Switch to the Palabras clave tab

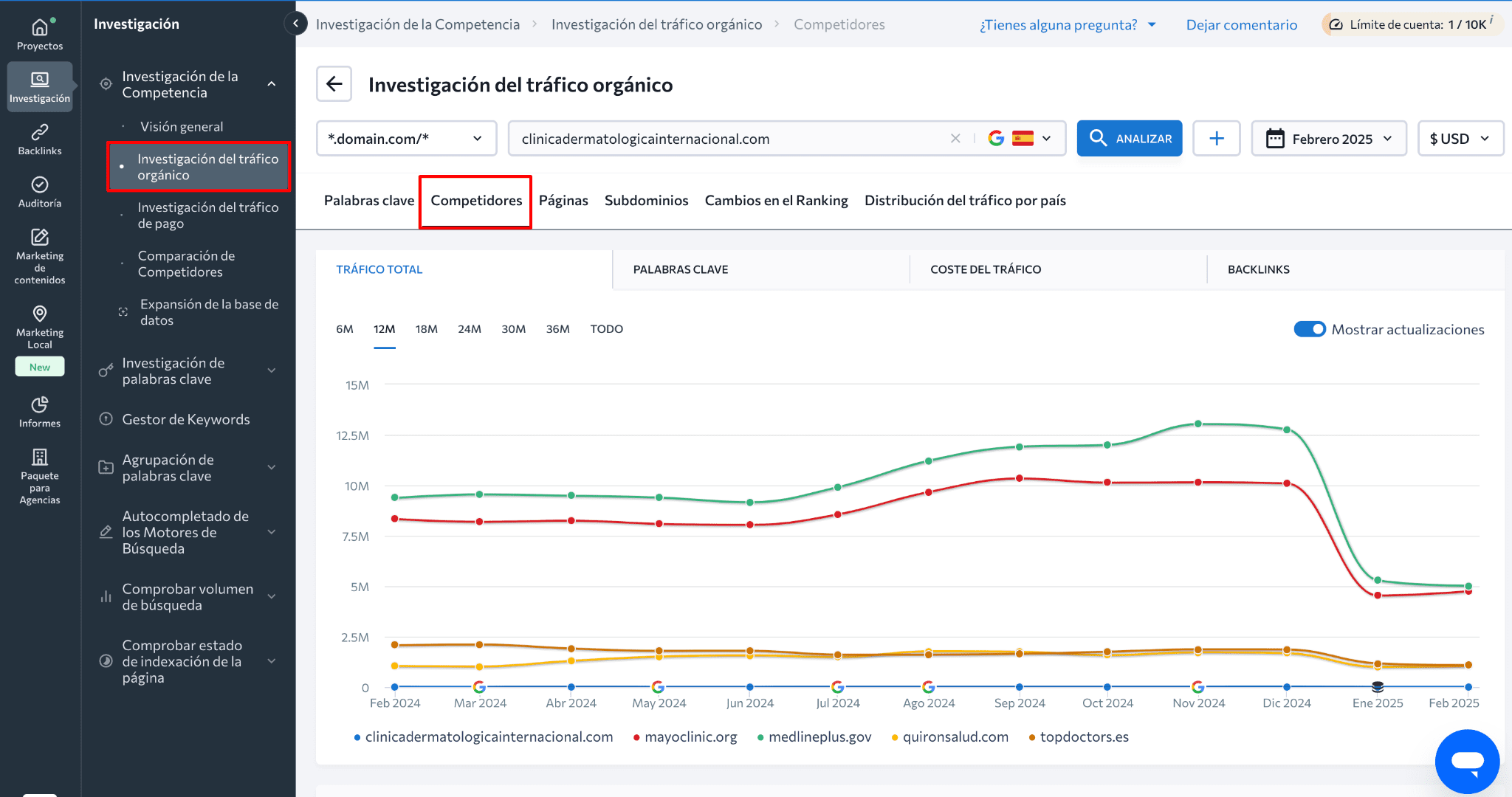(369, 201)
